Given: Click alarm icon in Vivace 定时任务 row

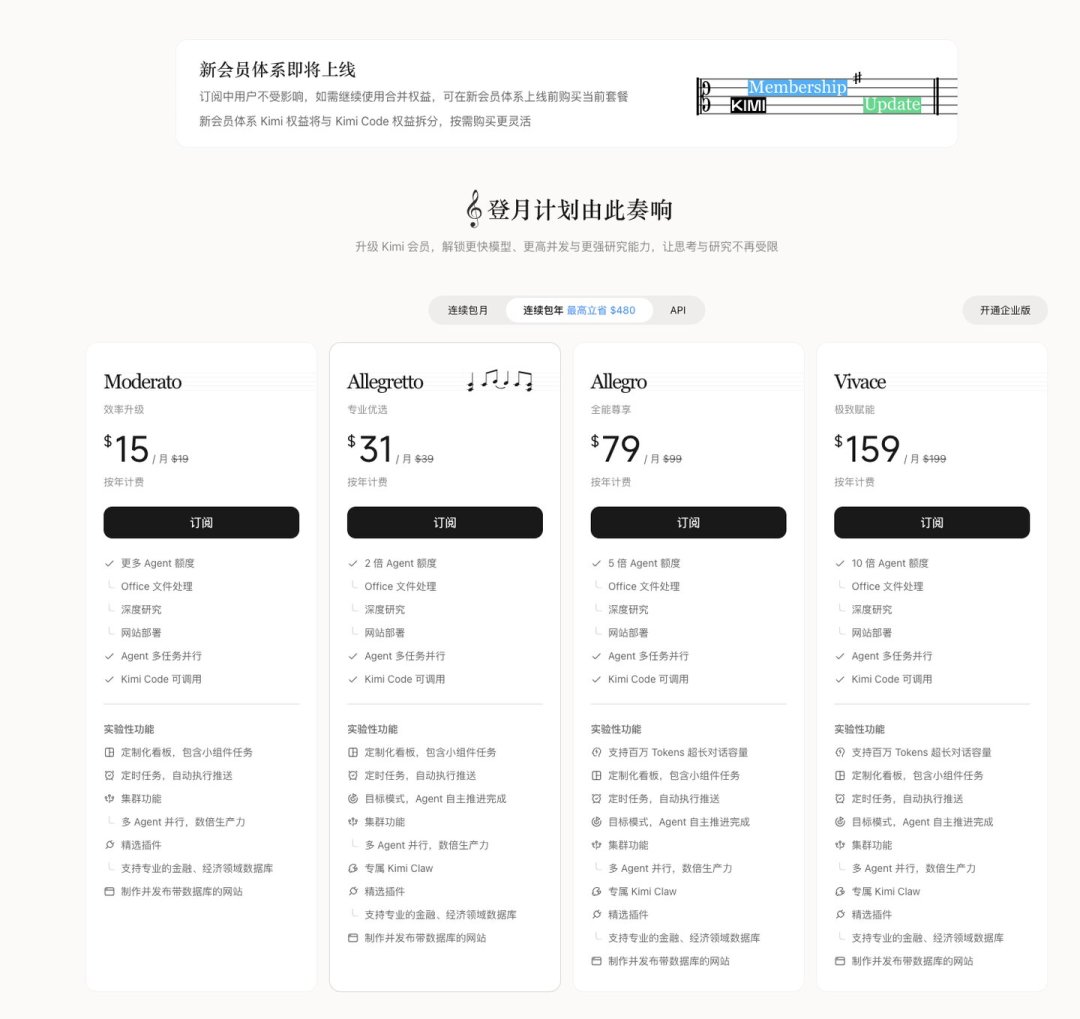Looking at the screenshot, I should tap(840, 799).
